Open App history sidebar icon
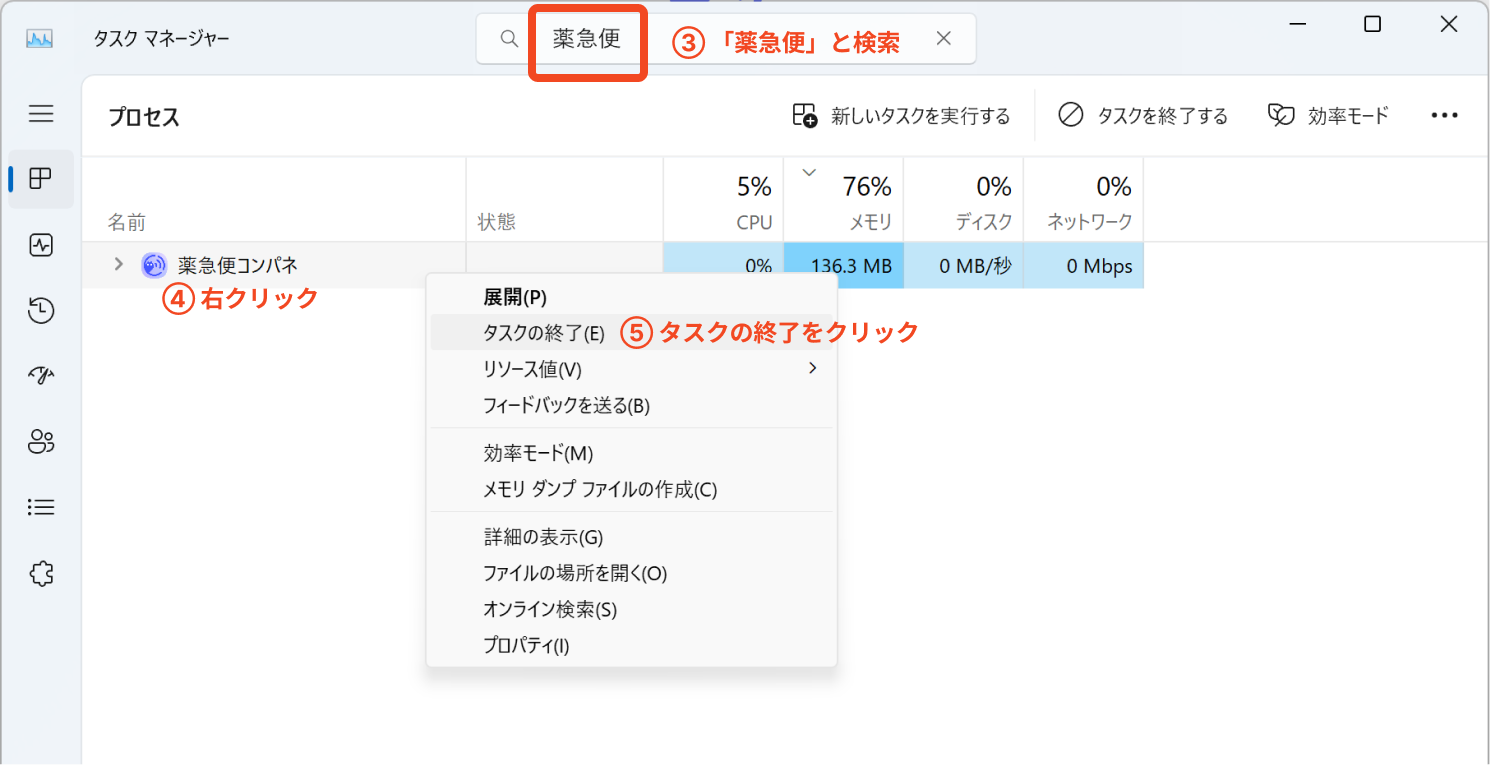 click(41, 311)
